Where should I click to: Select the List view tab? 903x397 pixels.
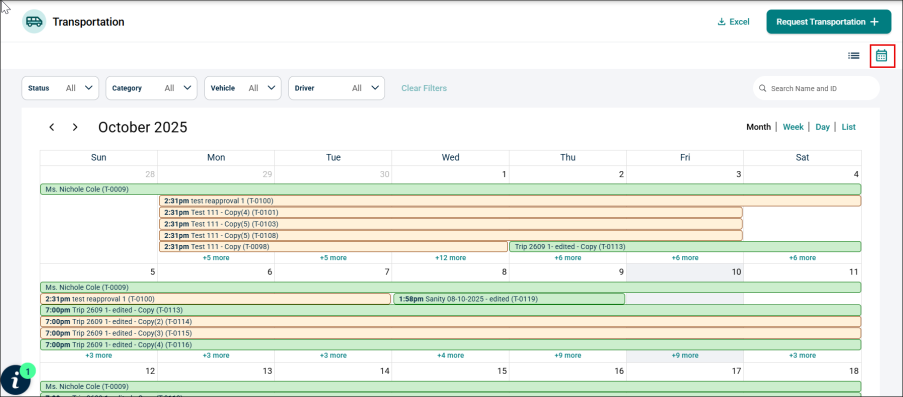[x=849, y=127]
